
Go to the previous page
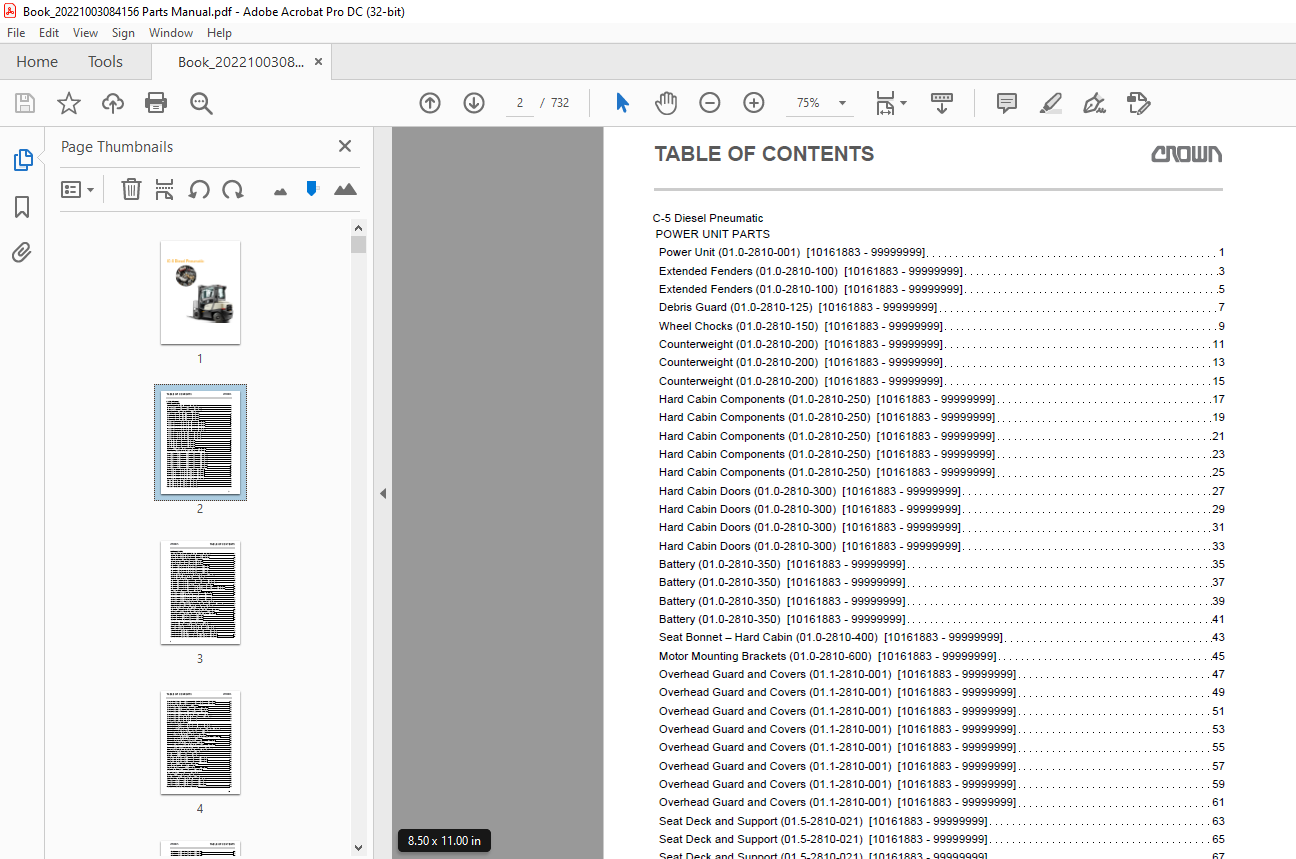(430, 103)
